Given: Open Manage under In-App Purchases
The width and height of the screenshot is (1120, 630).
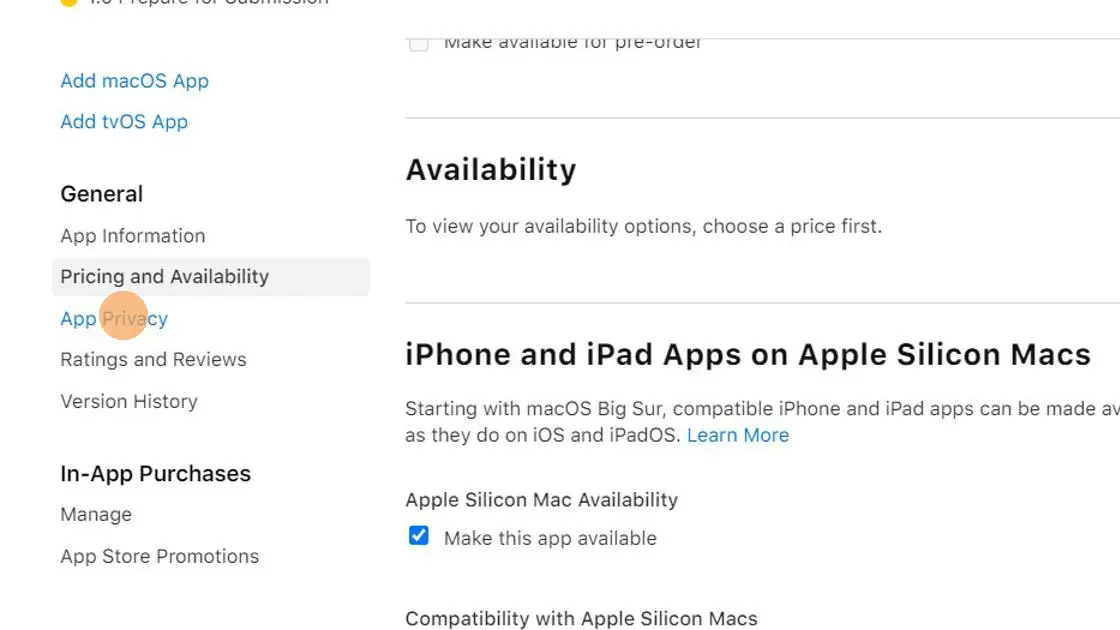Looking at the screenshot, I should [96, 514].
